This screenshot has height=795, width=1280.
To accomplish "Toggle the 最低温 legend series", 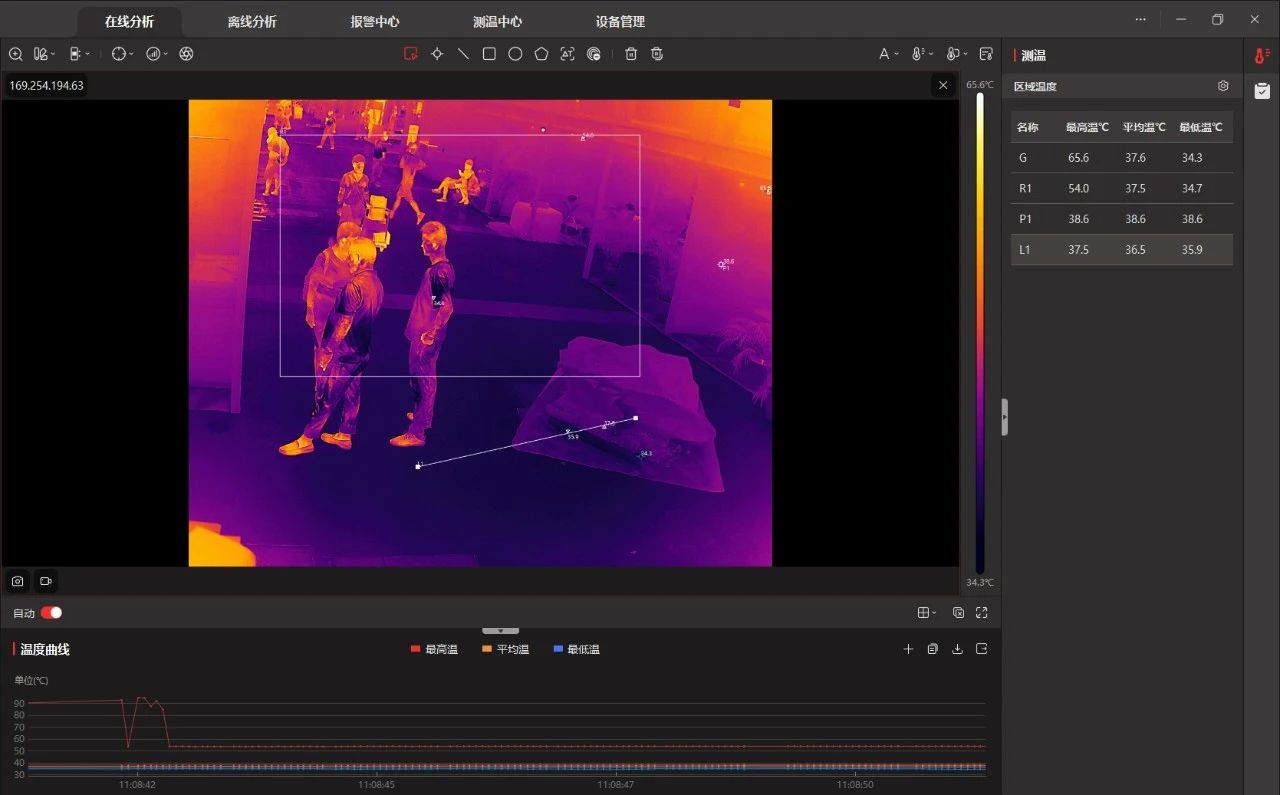I will pyautogui.click(x=576, y=650).
